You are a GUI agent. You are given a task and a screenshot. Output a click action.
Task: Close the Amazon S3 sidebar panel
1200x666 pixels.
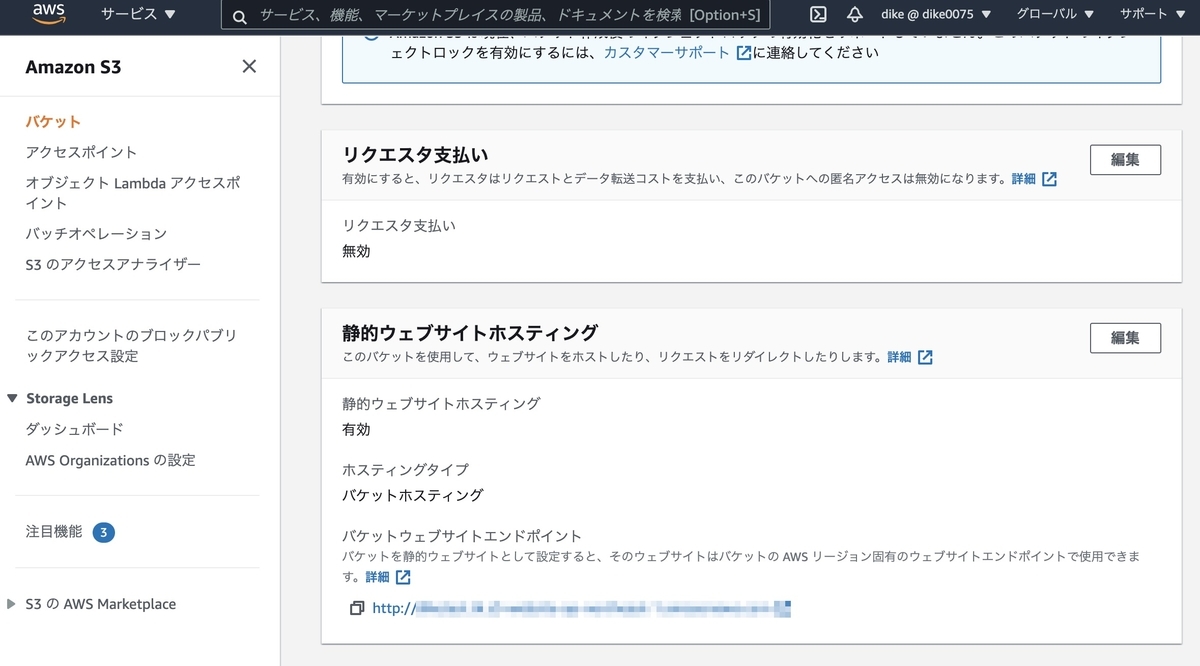point(249,66)
